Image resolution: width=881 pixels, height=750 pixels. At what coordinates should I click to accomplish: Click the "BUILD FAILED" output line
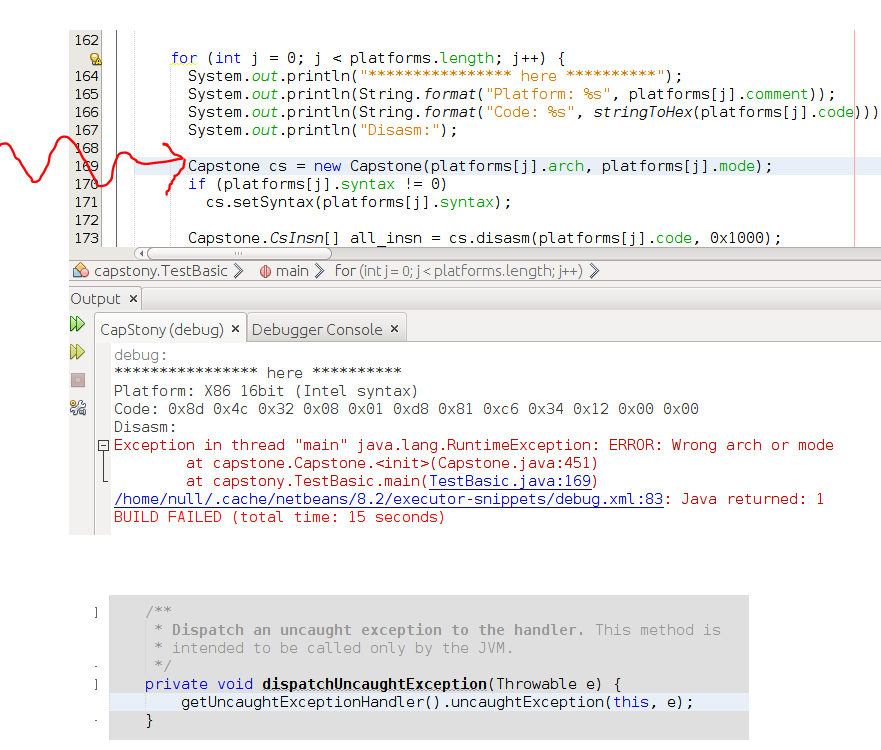point(279,517)
